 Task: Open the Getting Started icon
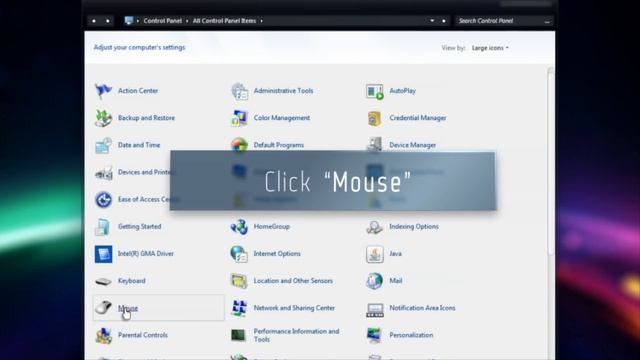click(103, 227)
